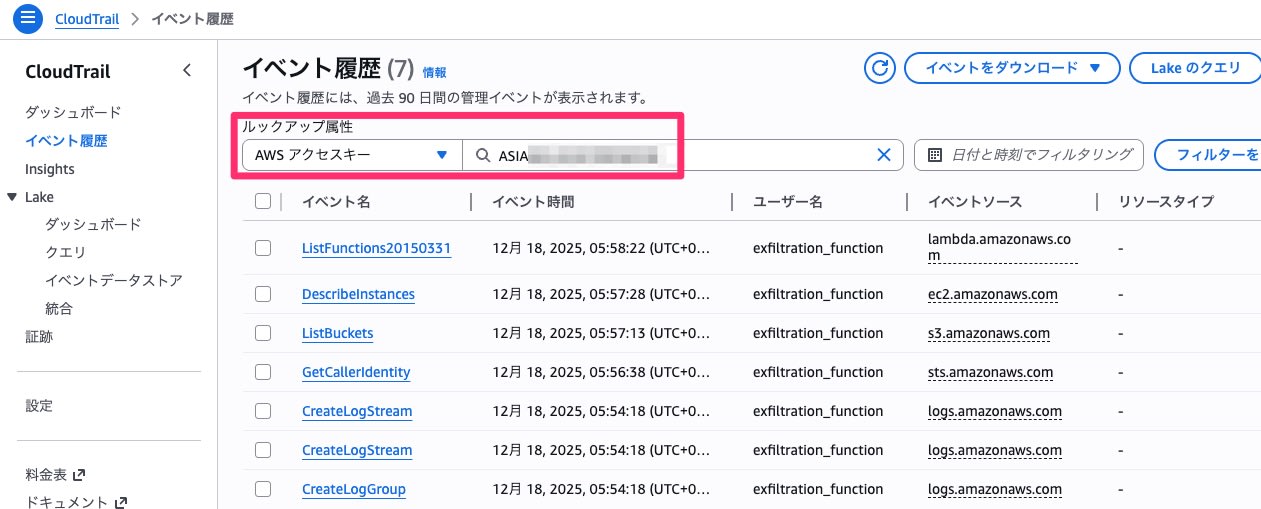Click the calendar icon in date filter
This screenshot has width=1261, height=509.
tap(935, 155)
